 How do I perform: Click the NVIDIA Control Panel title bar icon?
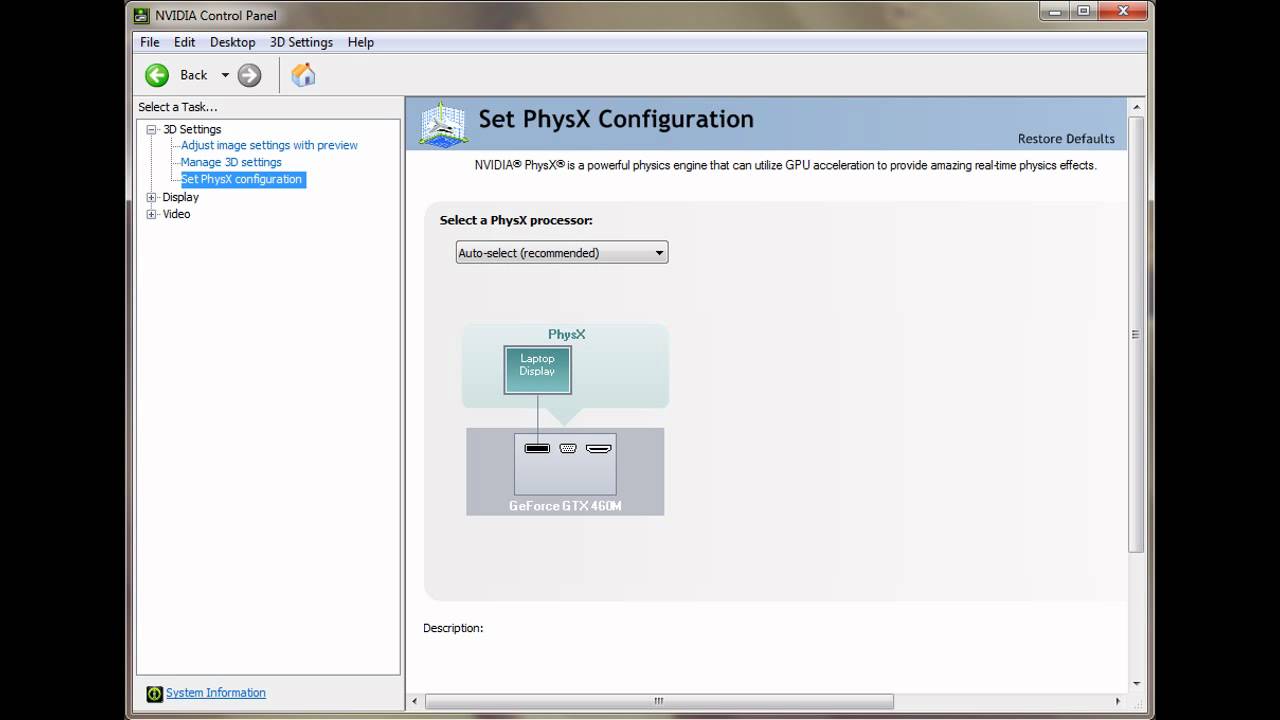click(x=142, y=15)
